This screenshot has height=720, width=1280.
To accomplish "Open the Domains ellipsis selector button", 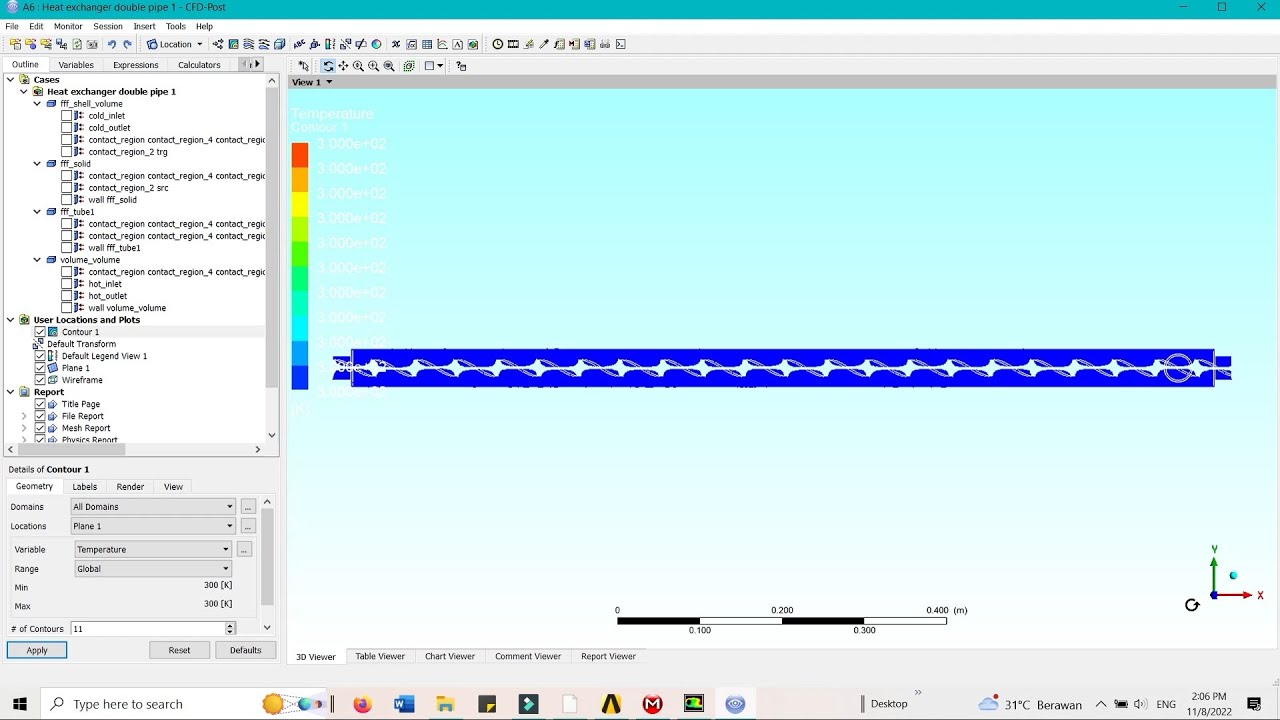I will (x=248, y=507).
